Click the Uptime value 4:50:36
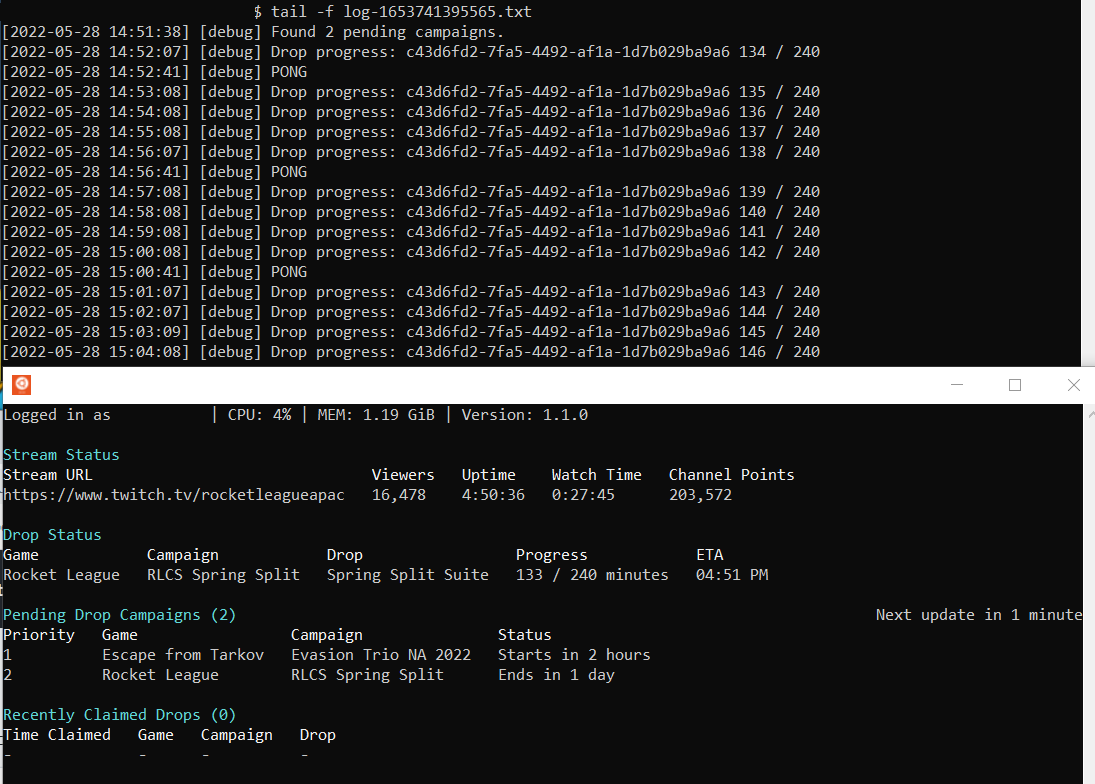 pos(493,494)
